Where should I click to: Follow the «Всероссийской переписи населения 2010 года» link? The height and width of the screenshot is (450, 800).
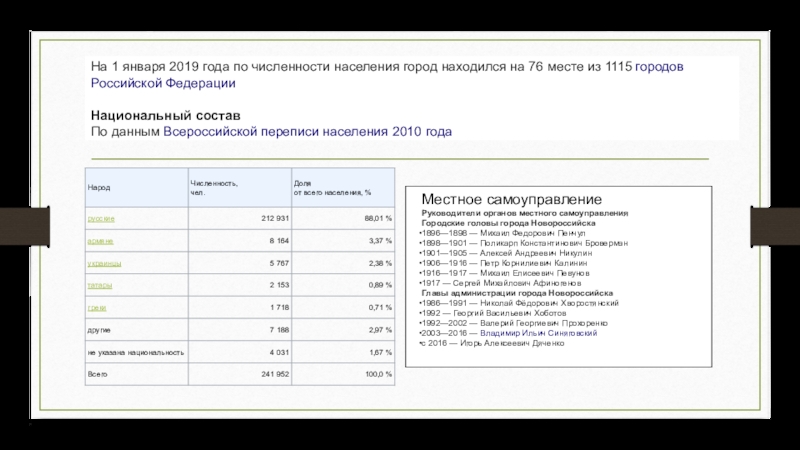(307, 131)
